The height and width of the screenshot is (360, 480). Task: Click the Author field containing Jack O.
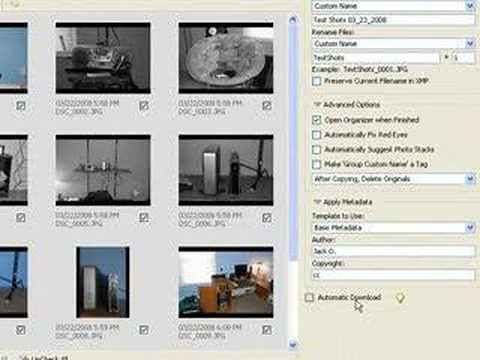pos(393,251)
